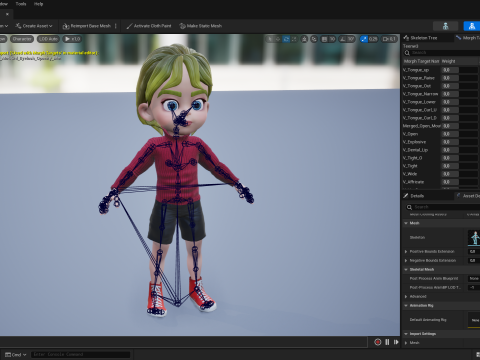Open the Create Asset dropdown
Viewport: 480px width, 360px height.
[x=34, y=26]
